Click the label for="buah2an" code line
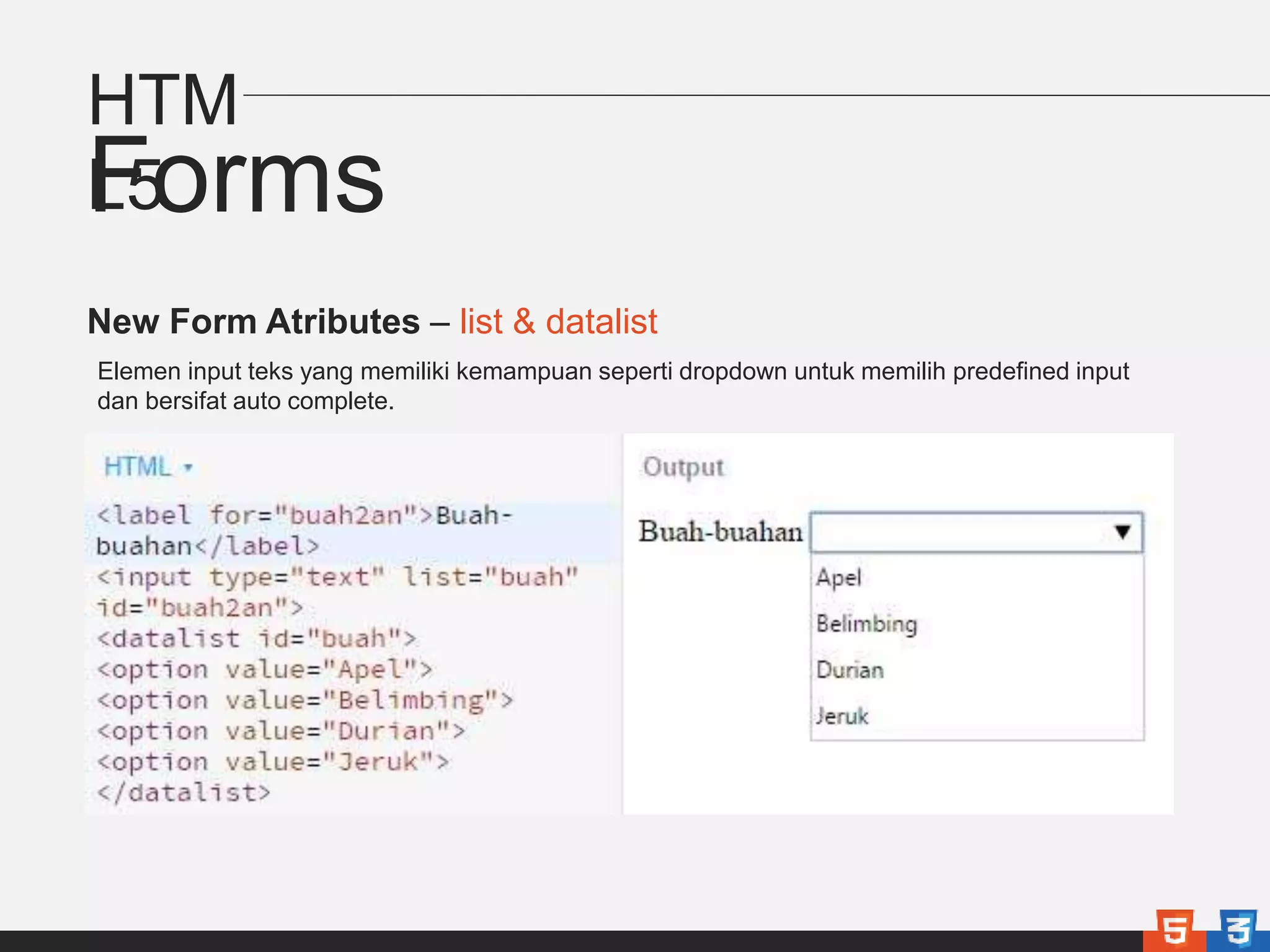The image size is (1270, 952). (x=304, y=516)
